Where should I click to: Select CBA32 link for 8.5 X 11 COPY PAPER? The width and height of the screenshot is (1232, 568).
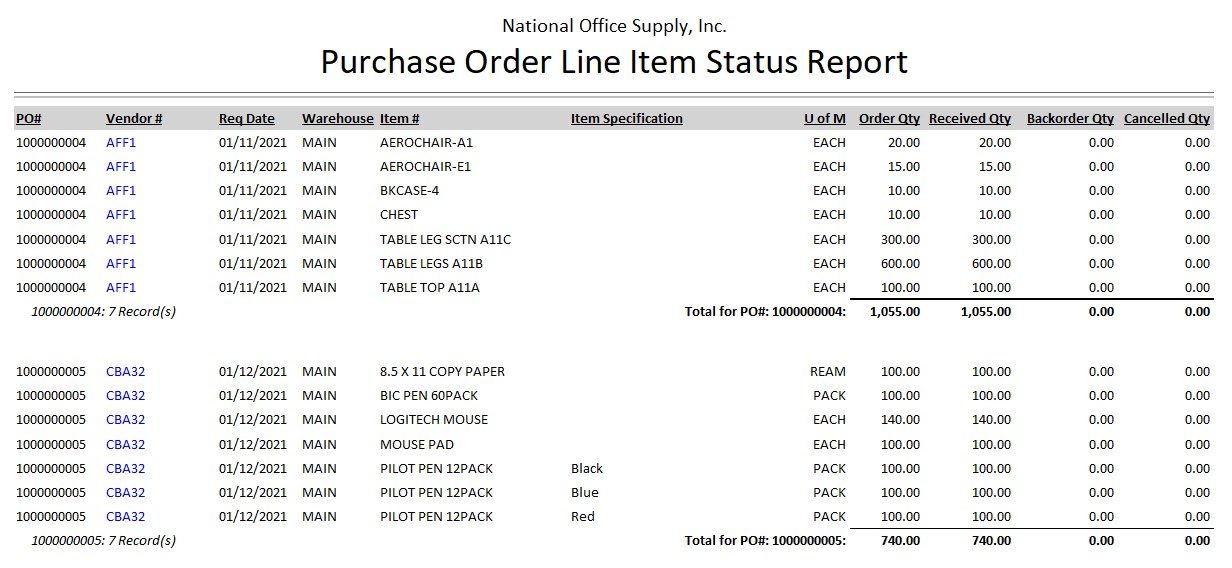click(x=125, y=371)
